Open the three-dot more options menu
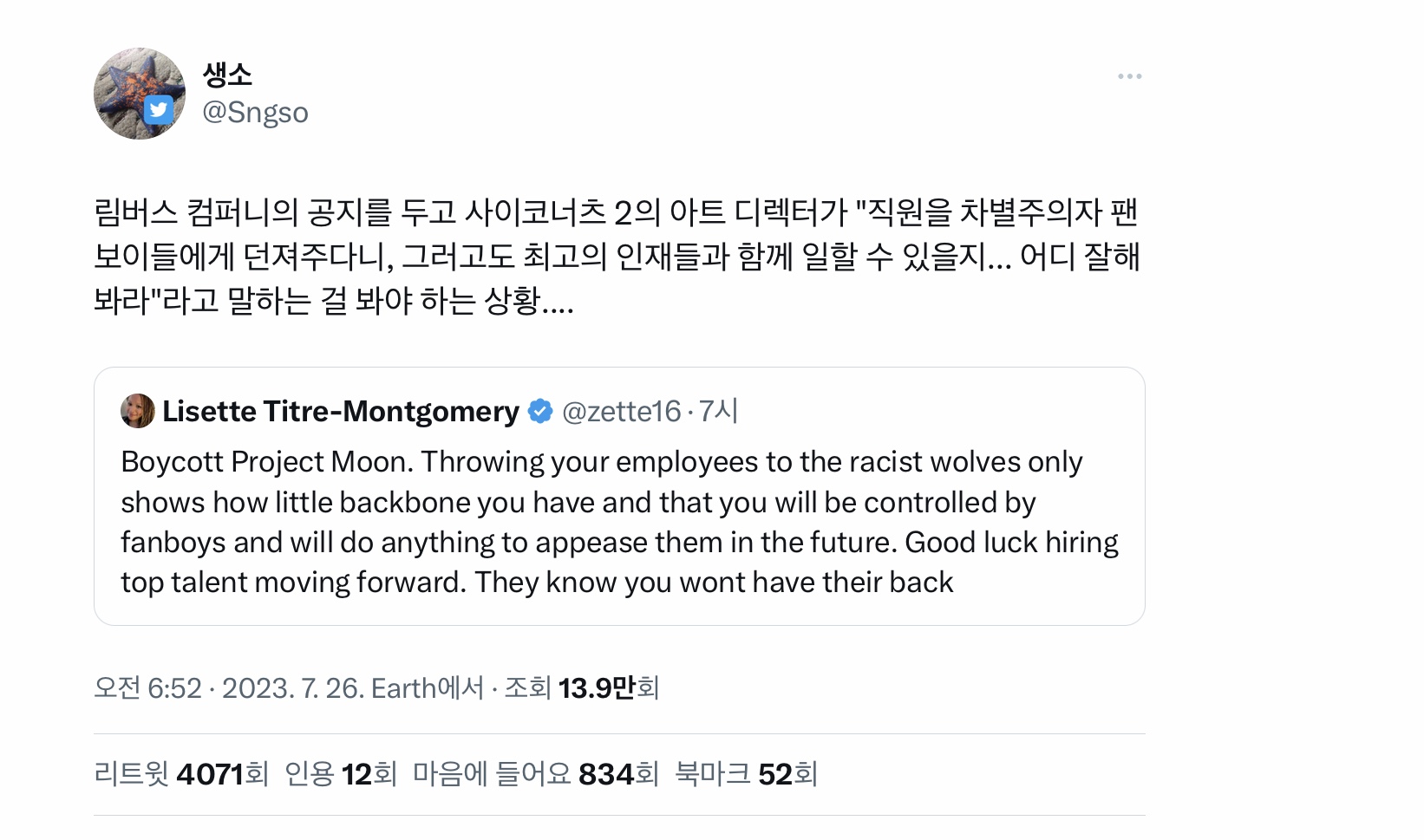 [x=1129, y=77]
